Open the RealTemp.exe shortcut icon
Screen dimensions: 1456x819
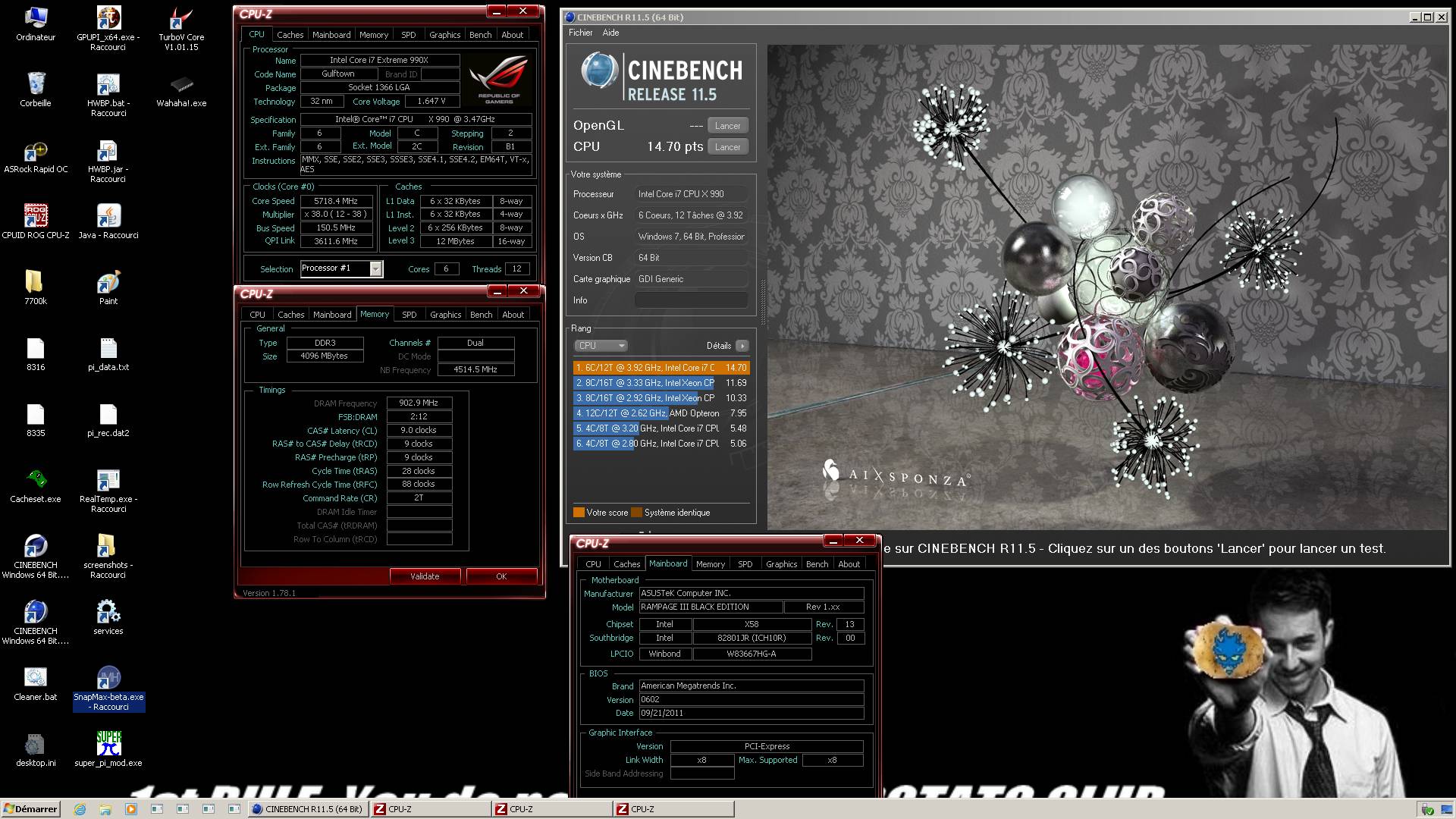[108, 491]
